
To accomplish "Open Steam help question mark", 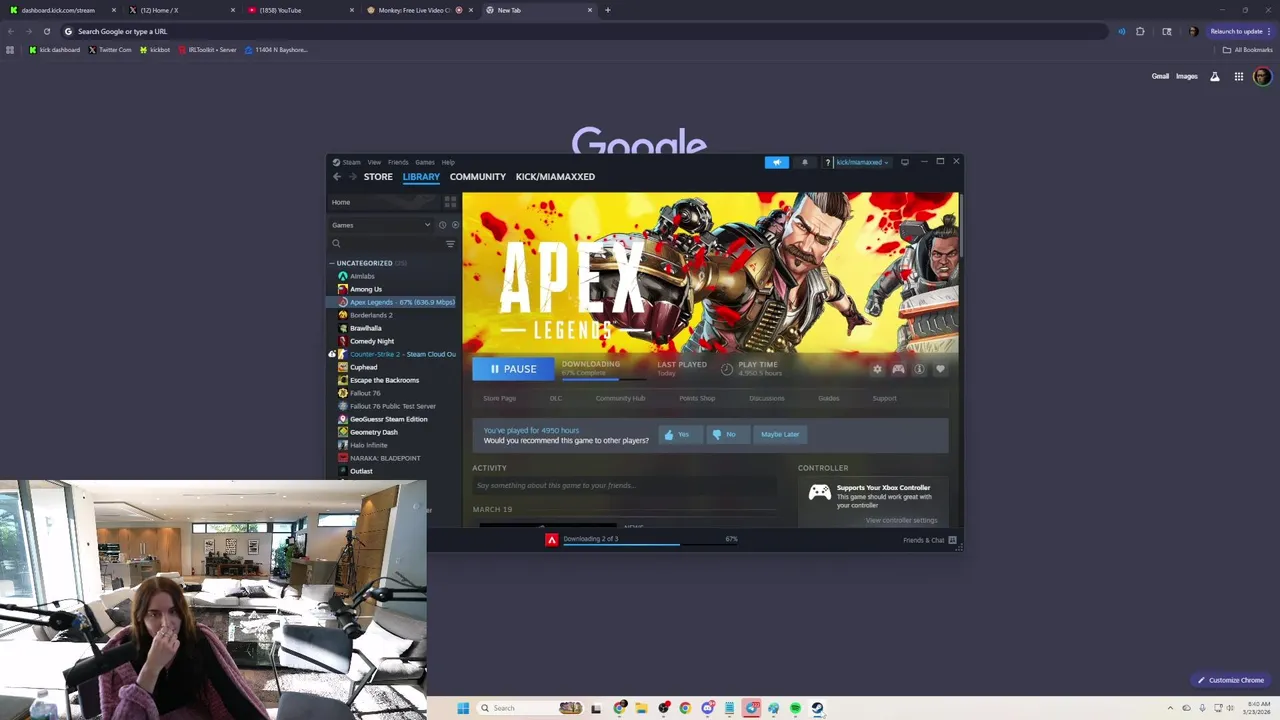I will [828, 162].
